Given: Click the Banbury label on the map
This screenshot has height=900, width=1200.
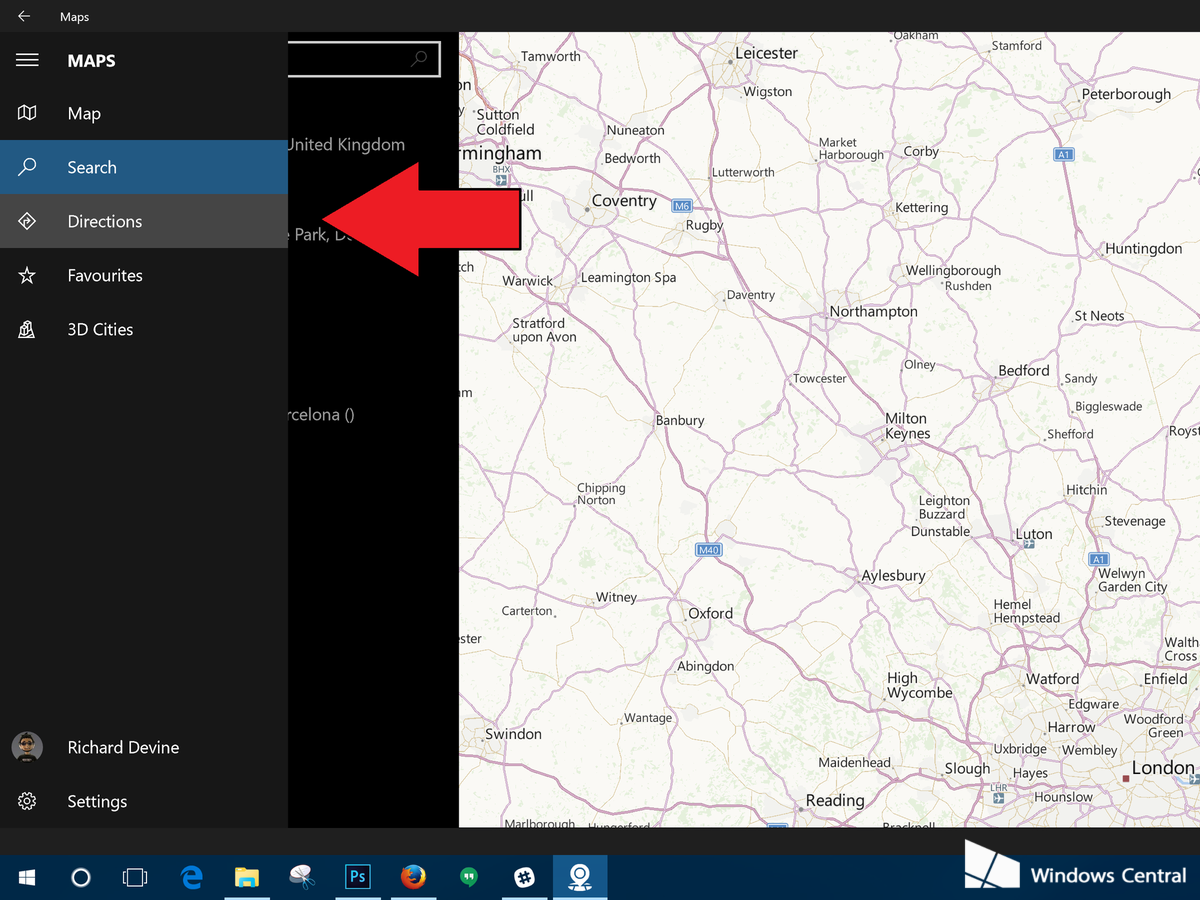Looking at the screenshot, I should coord(680,420).
